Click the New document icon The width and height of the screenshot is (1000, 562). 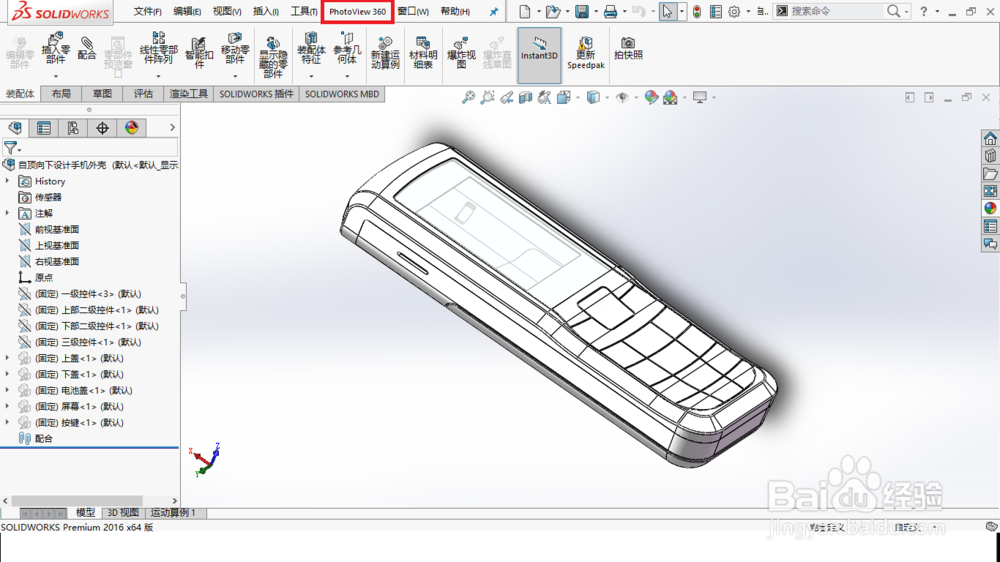tap(524, 11)
